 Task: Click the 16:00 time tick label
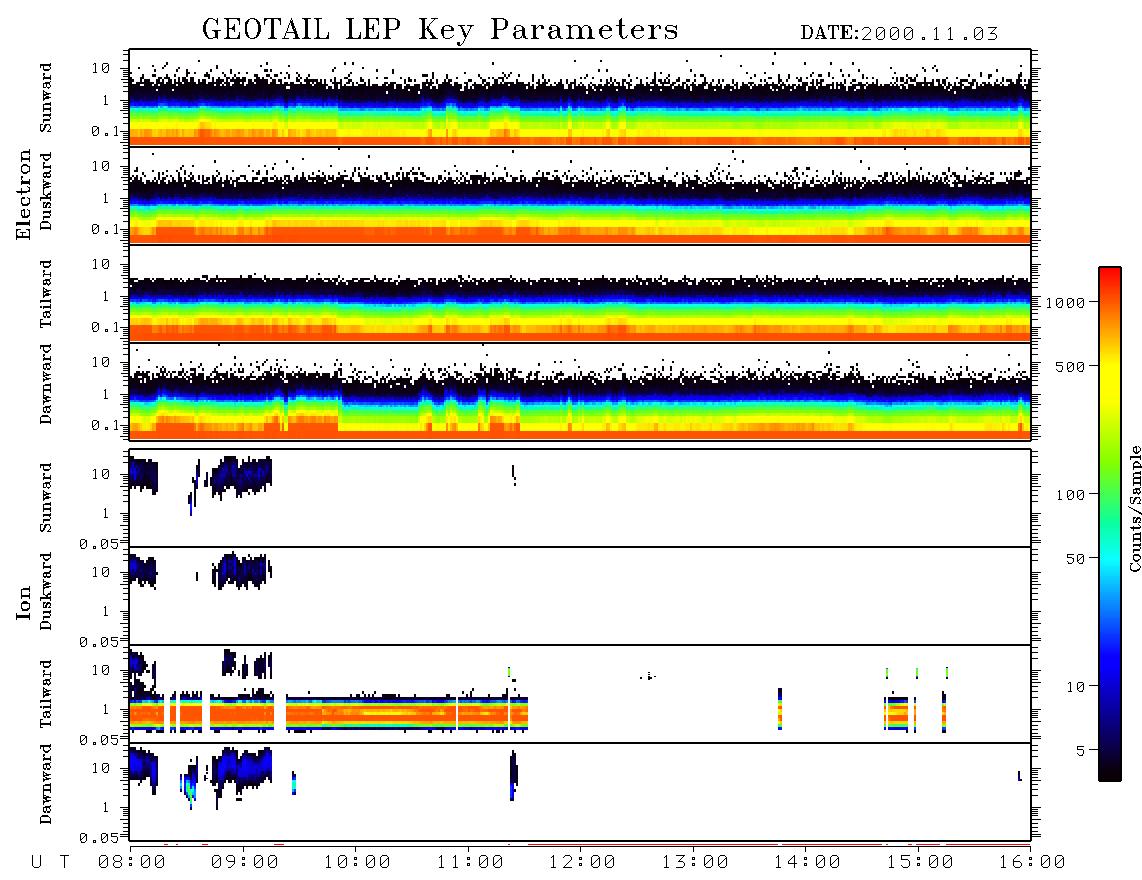1032,862
